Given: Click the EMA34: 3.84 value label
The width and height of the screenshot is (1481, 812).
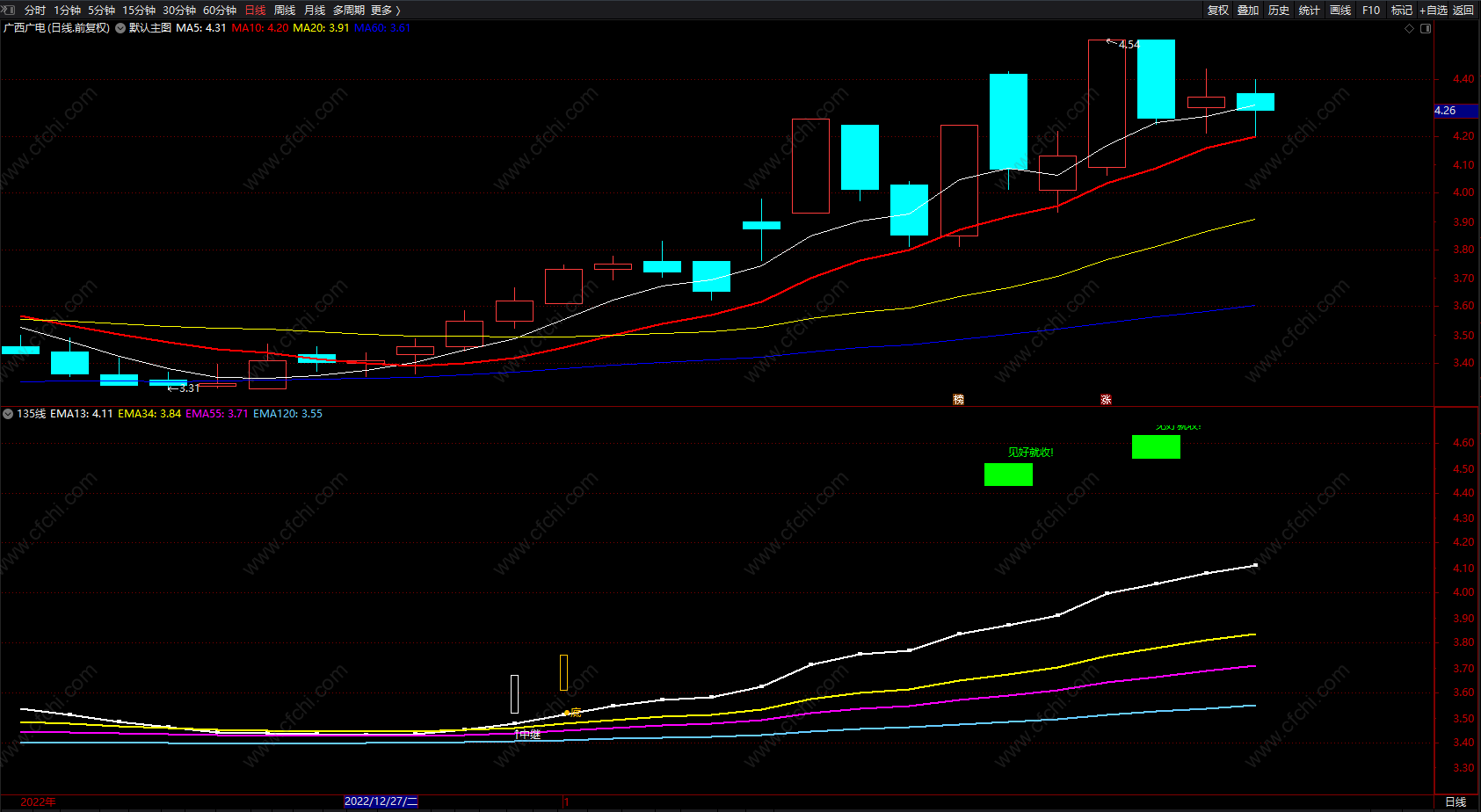Looking at the screenshot, I should [149, 414].
